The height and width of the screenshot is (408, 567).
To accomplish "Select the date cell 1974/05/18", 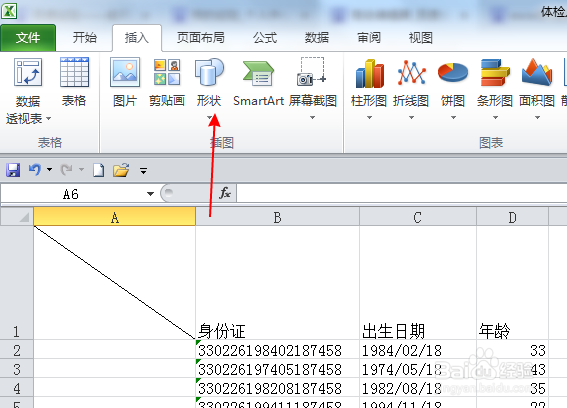I will [418, 369].
